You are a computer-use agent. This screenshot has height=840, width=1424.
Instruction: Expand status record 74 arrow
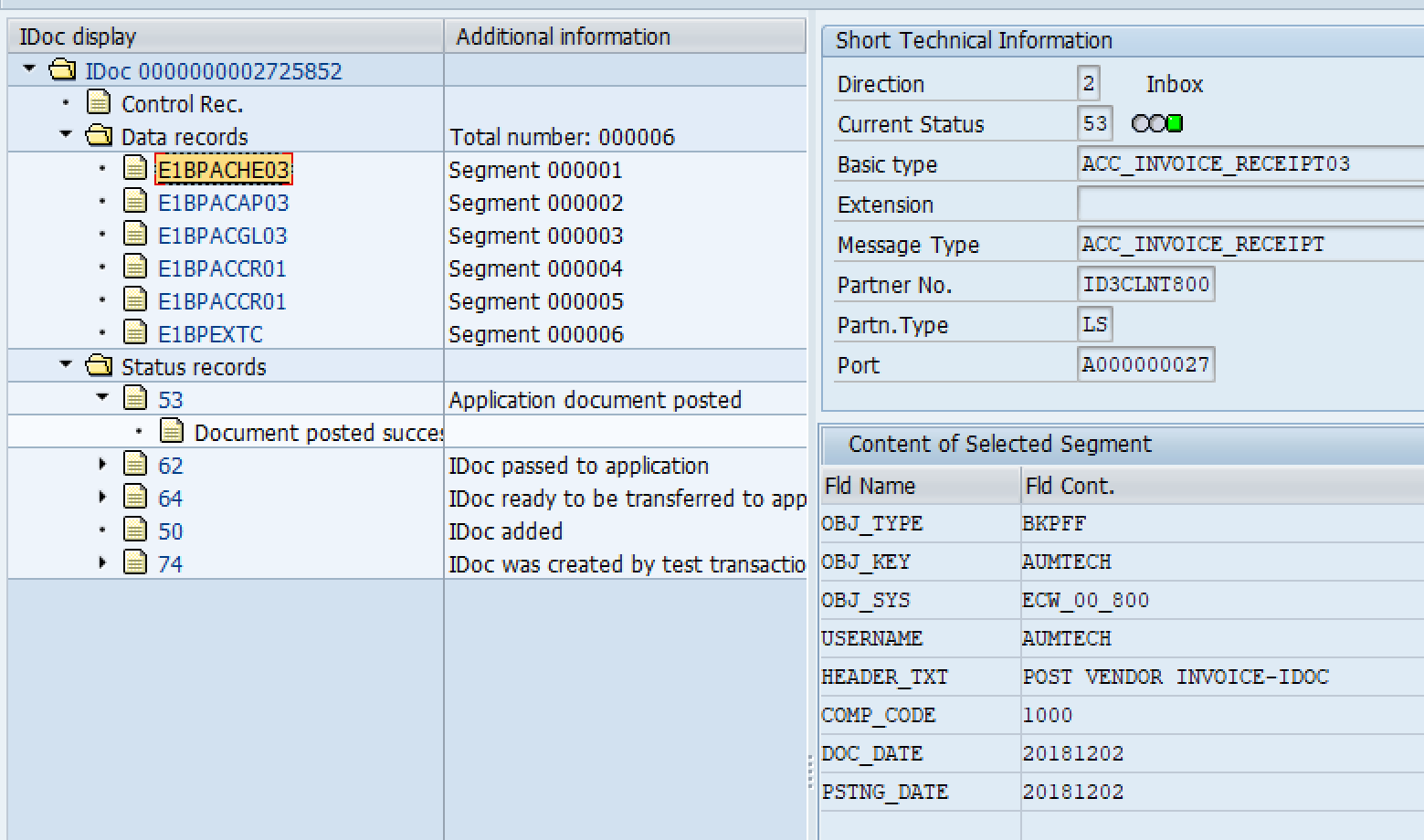[x=102, y=563]
